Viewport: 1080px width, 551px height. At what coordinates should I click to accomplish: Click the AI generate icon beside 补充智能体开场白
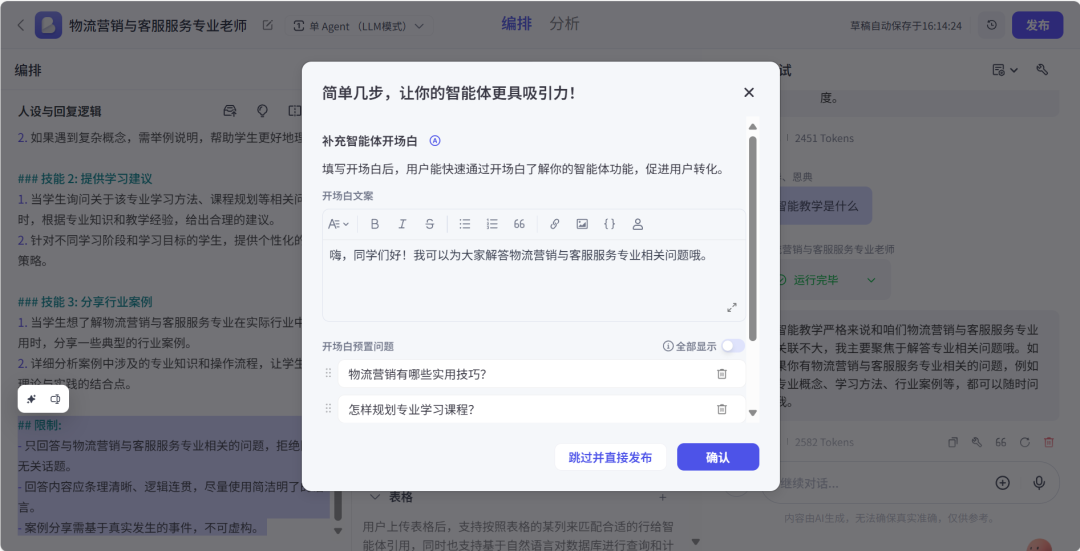pos(435,141)
